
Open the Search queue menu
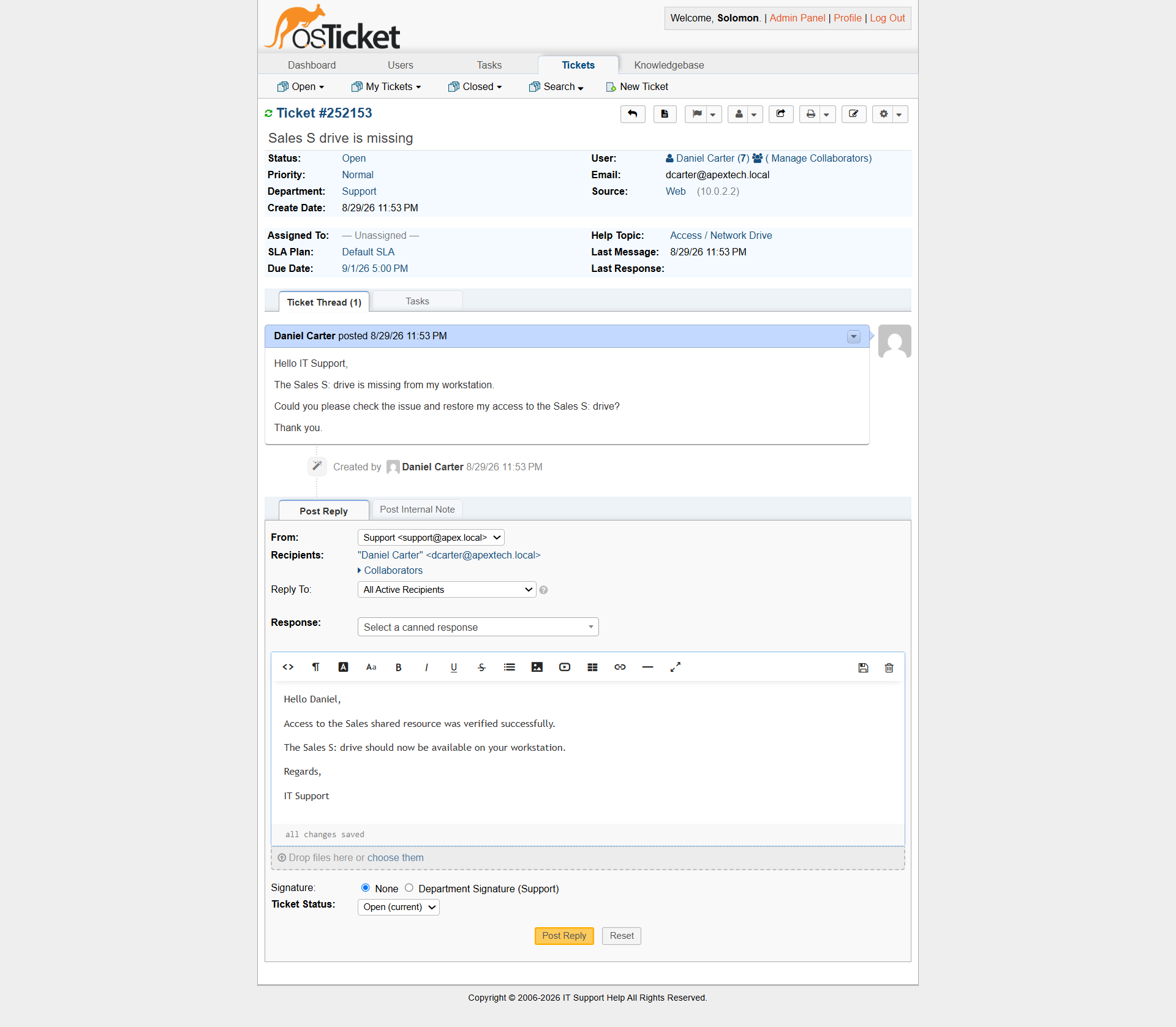[556, 87]
